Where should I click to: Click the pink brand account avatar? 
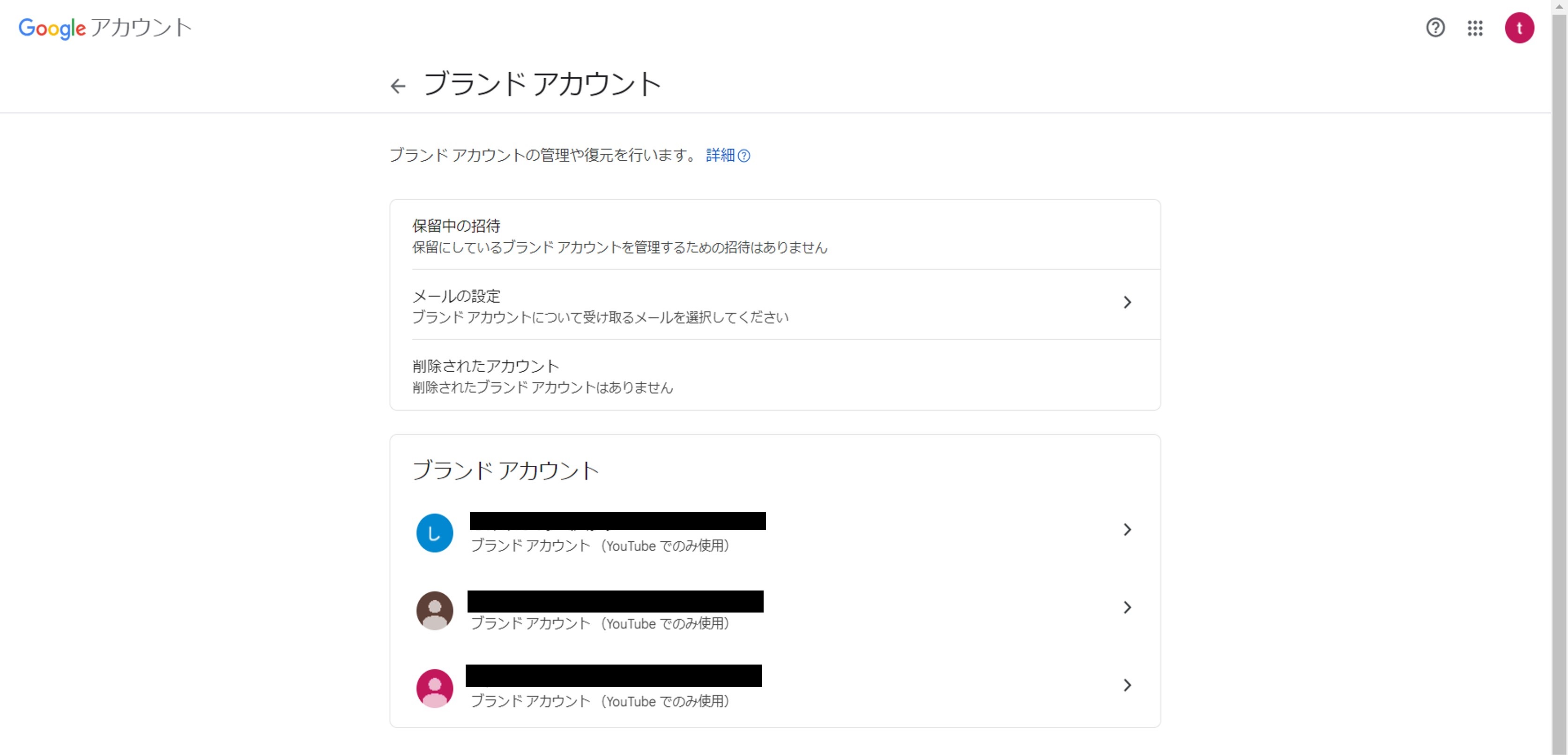pos(434,688)
